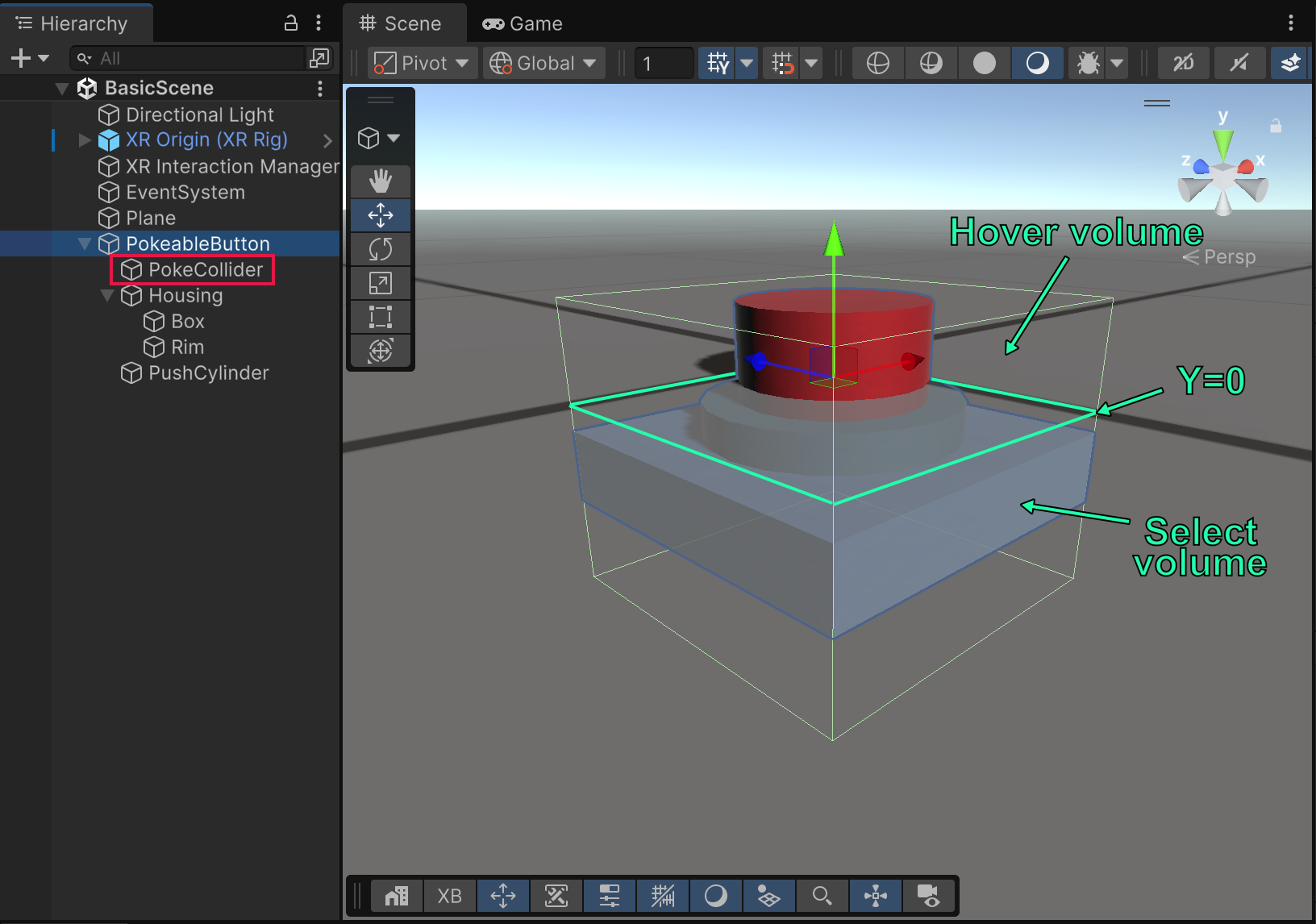The height and width of the screenshot is (924, 1316).
Task: Toggle the Hierarchy lock icon
Action: click(291, 23)
